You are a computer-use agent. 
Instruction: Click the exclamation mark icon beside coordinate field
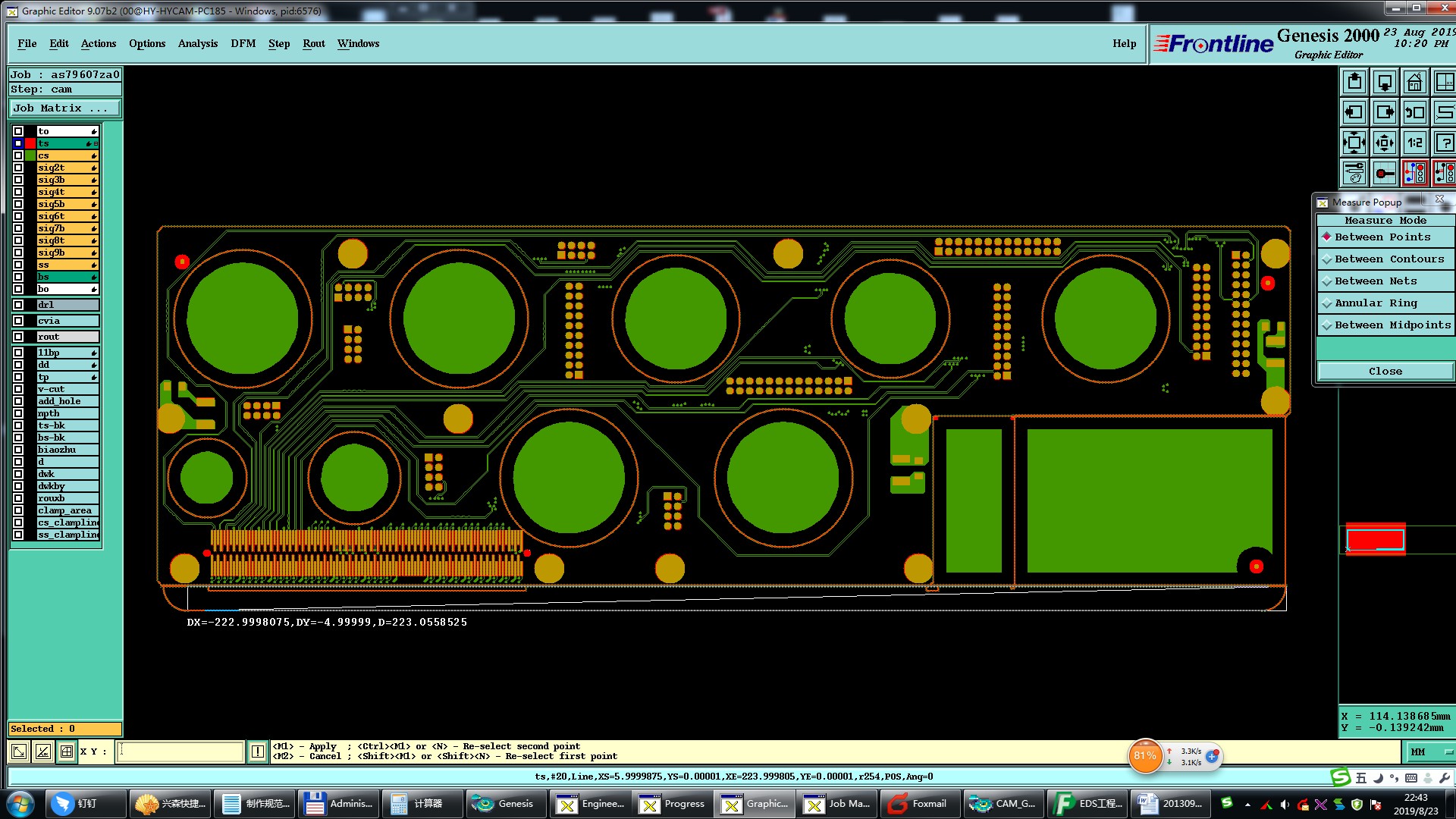(x=258, y=752)
